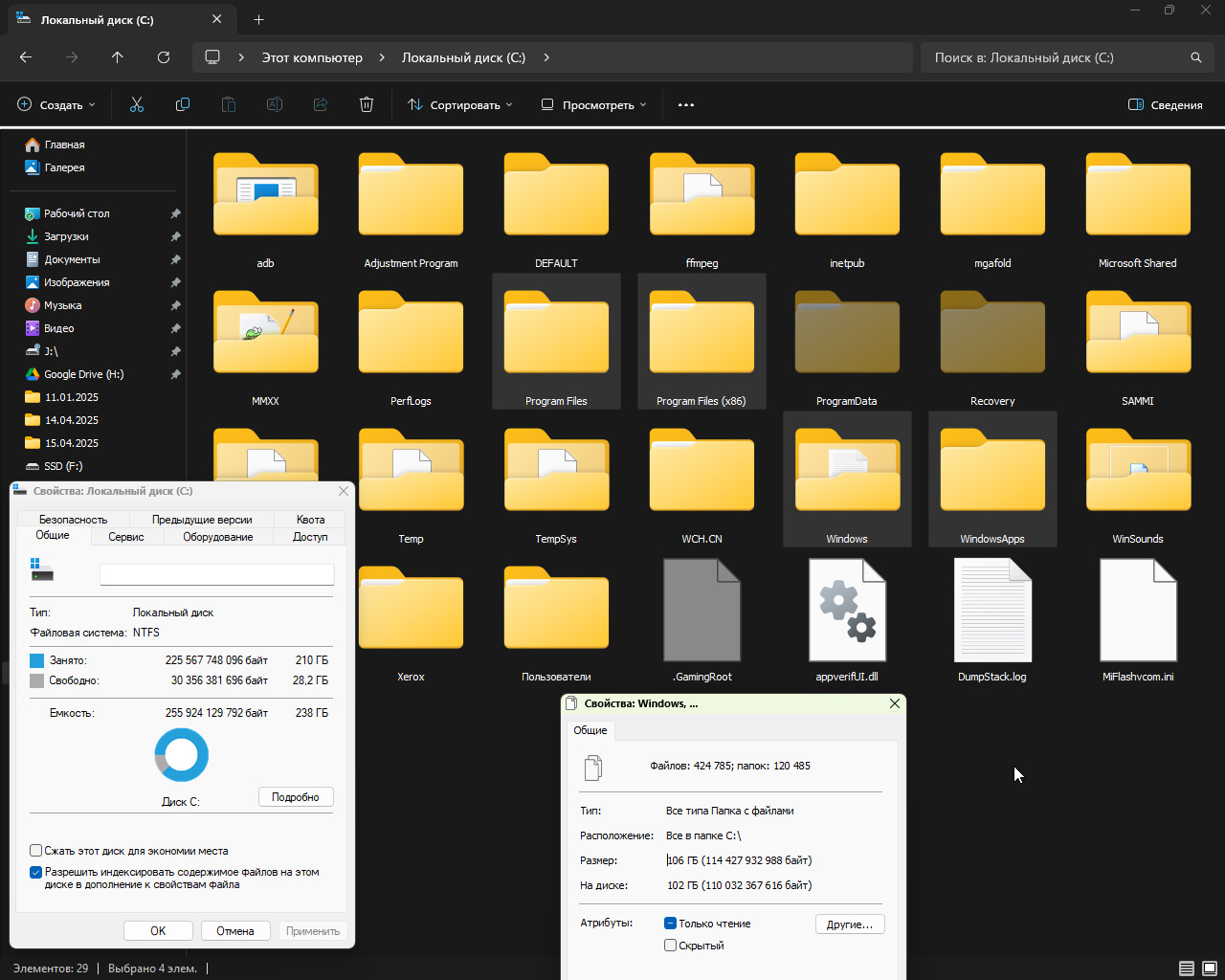Open the Создать new item dropdown
1225x980 pixels.
point(56,105)
